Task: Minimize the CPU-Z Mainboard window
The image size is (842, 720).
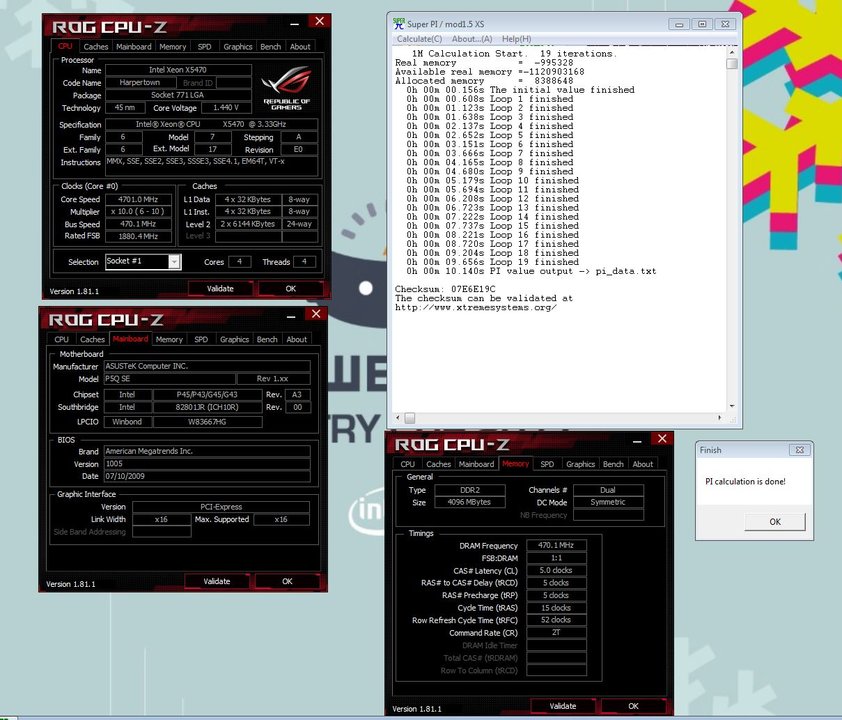Action: point(291,315)
